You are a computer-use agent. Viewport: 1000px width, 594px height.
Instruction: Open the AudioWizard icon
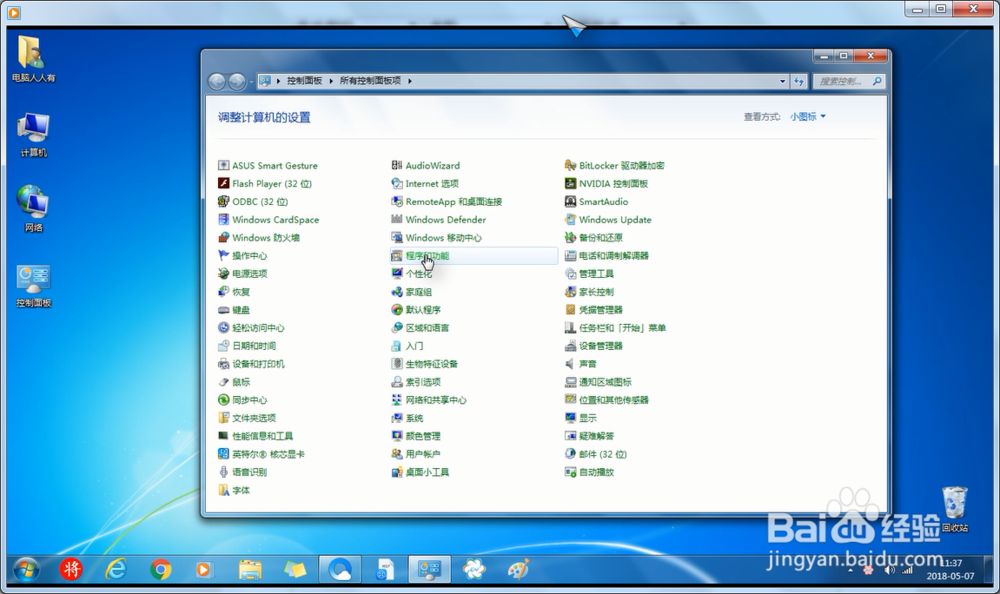(397, 165)
